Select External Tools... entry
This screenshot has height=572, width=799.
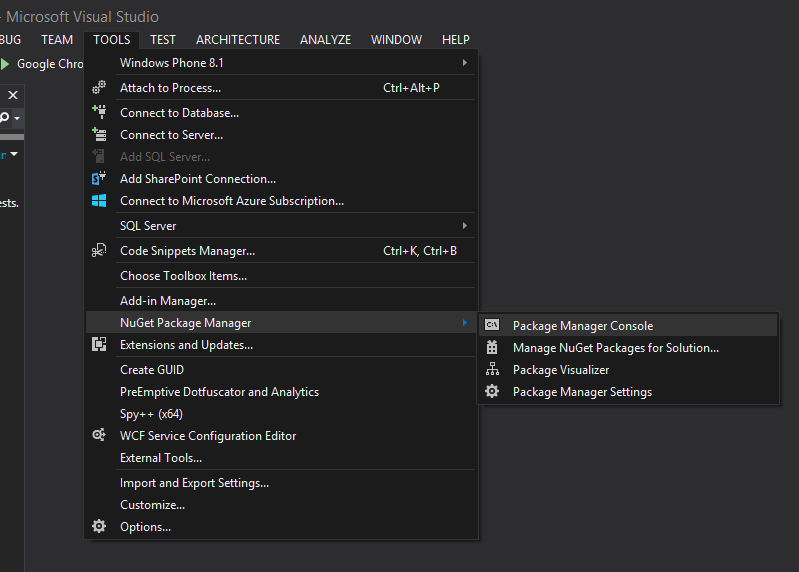pos(281,458)
